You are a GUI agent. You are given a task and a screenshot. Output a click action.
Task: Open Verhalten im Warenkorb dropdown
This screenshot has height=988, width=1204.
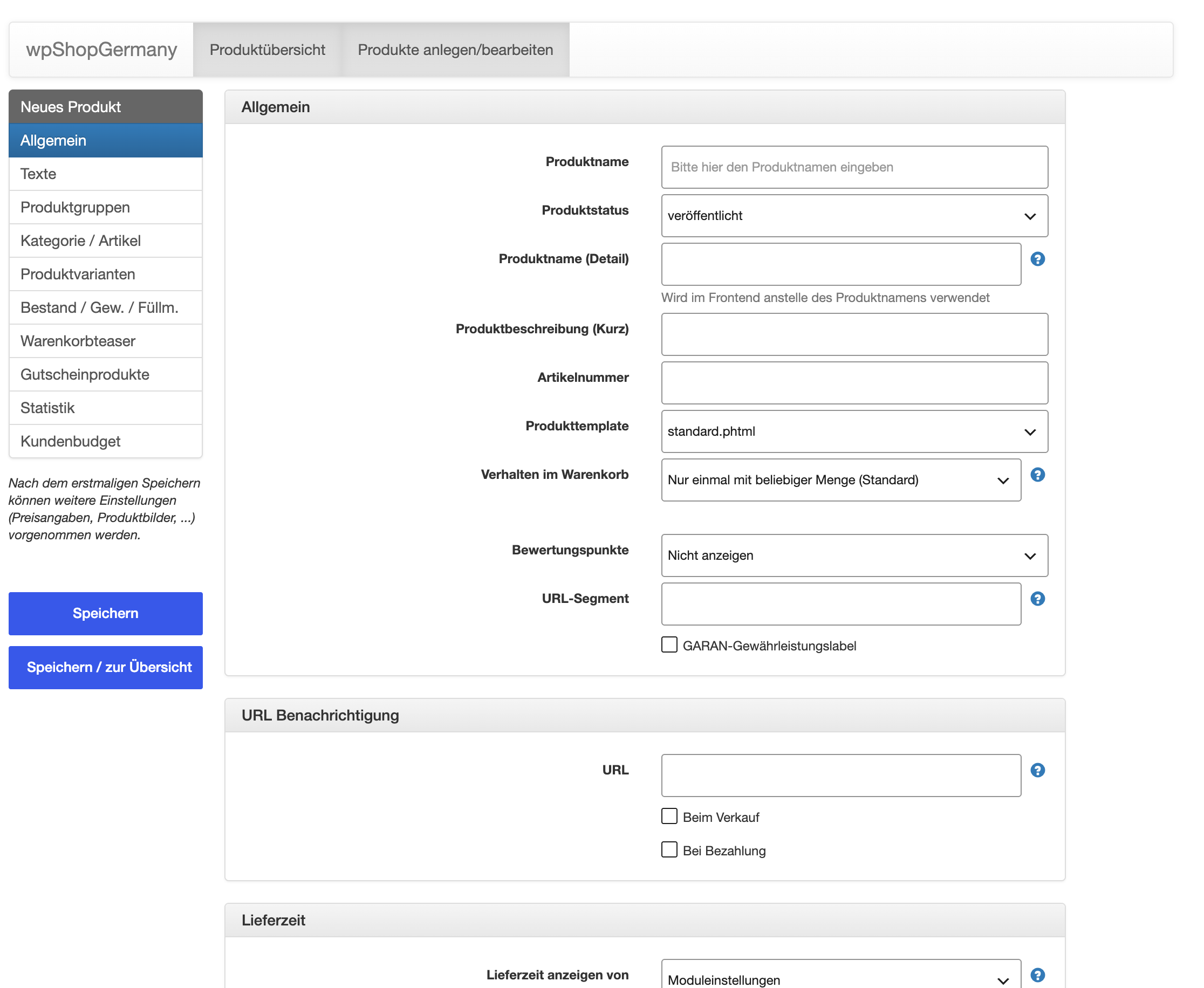(841, 480)
